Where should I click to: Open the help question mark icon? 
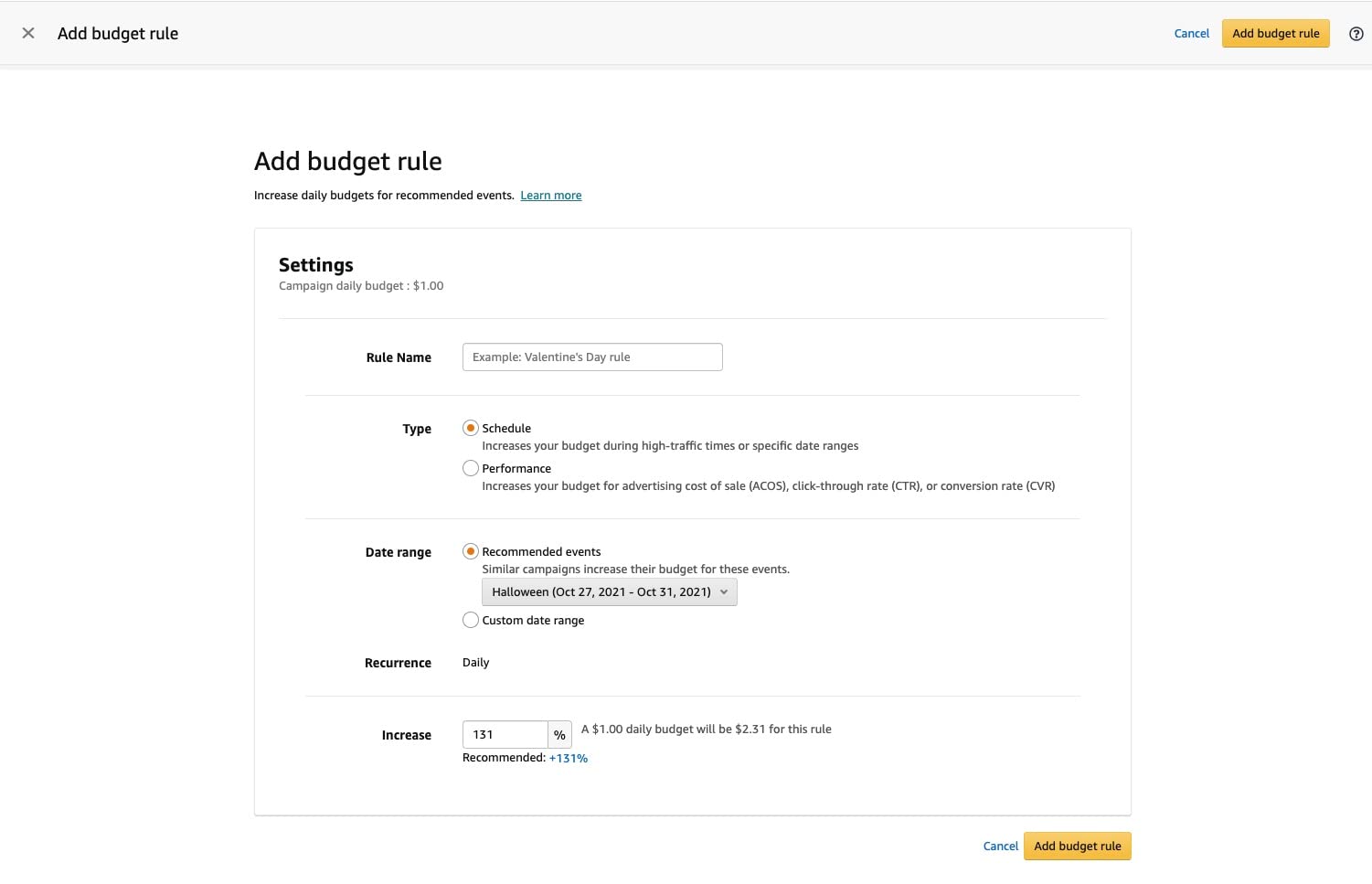1356,34
